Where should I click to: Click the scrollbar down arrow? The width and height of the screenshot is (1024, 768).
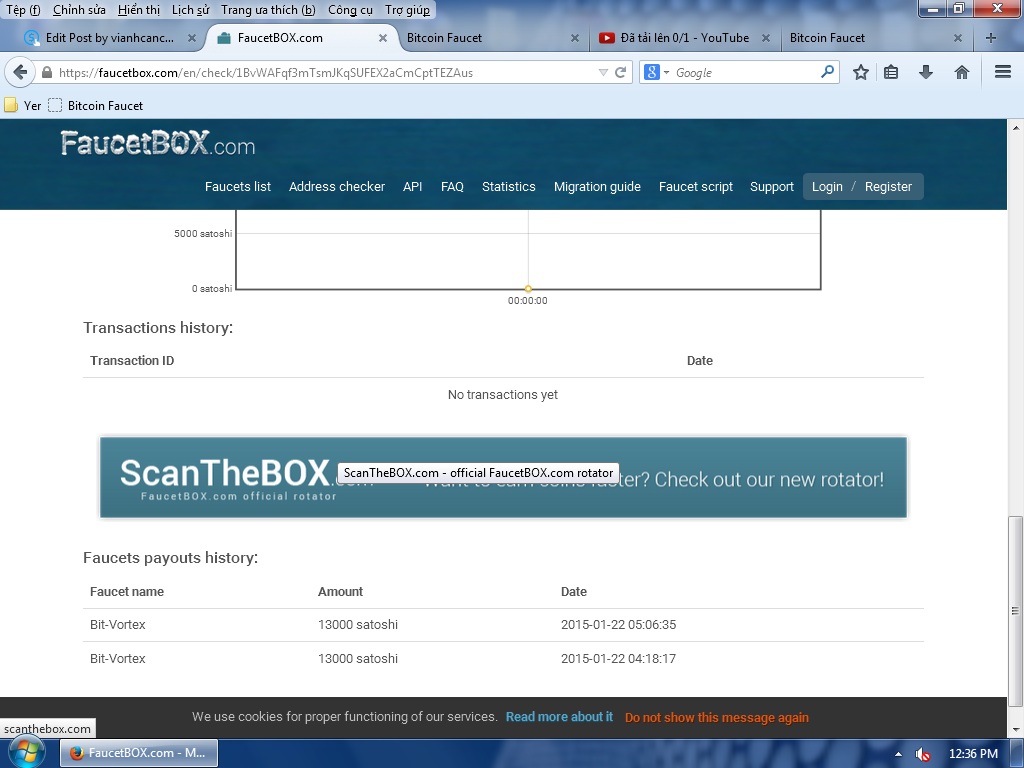pos(1016,729)
